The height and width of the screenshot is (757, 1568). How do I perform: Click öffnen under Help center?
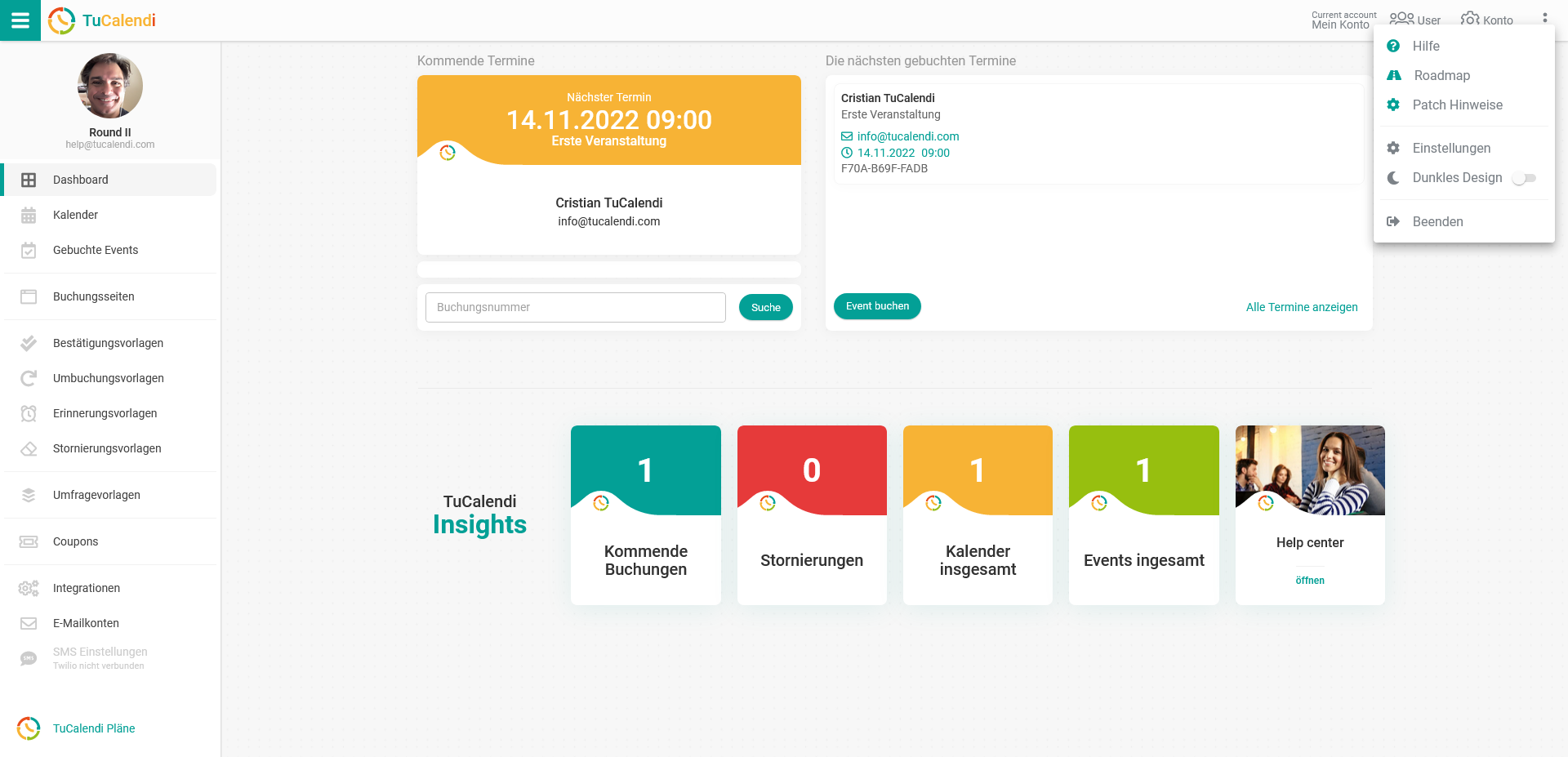click(1310, 581)
